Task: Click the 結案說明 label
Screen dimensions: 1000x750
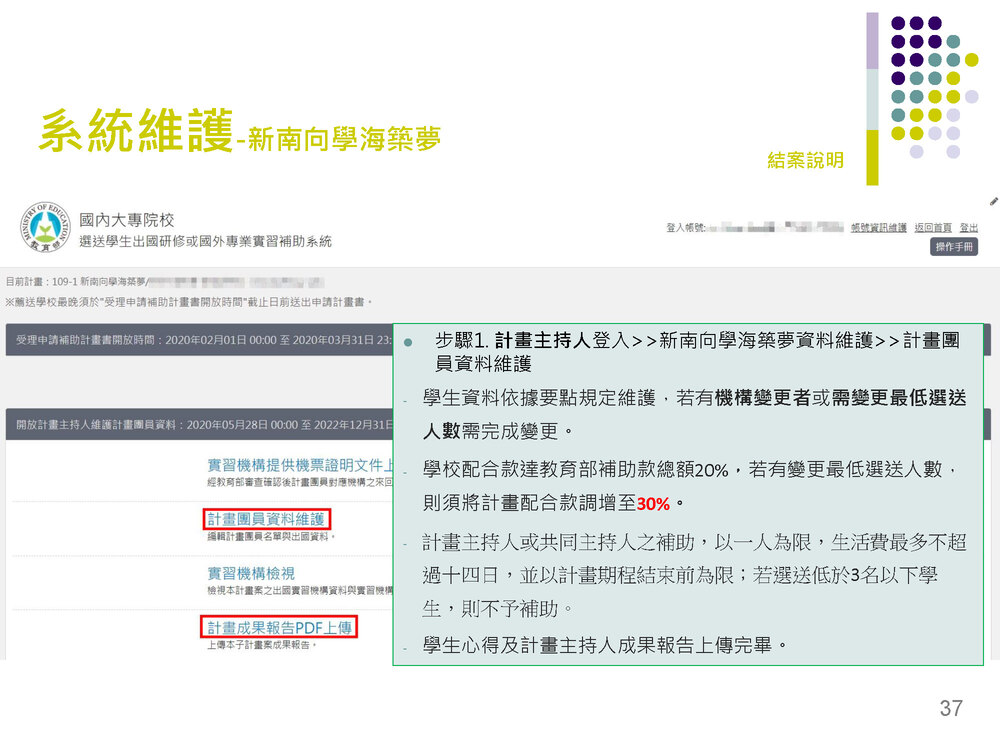Action: 805,160
